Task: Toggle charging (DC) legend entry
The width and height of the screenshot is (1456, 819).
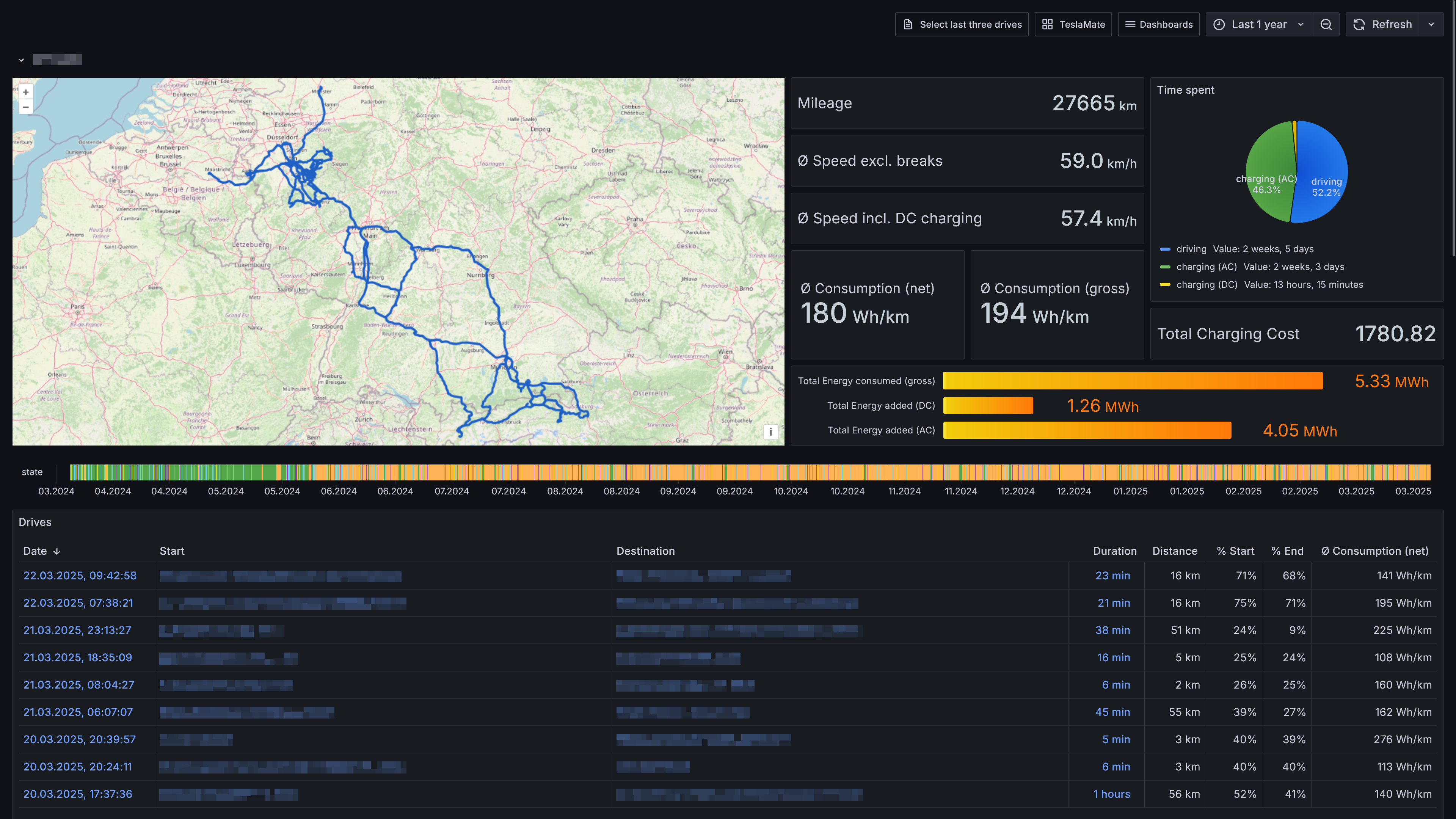Action: 1206,285
